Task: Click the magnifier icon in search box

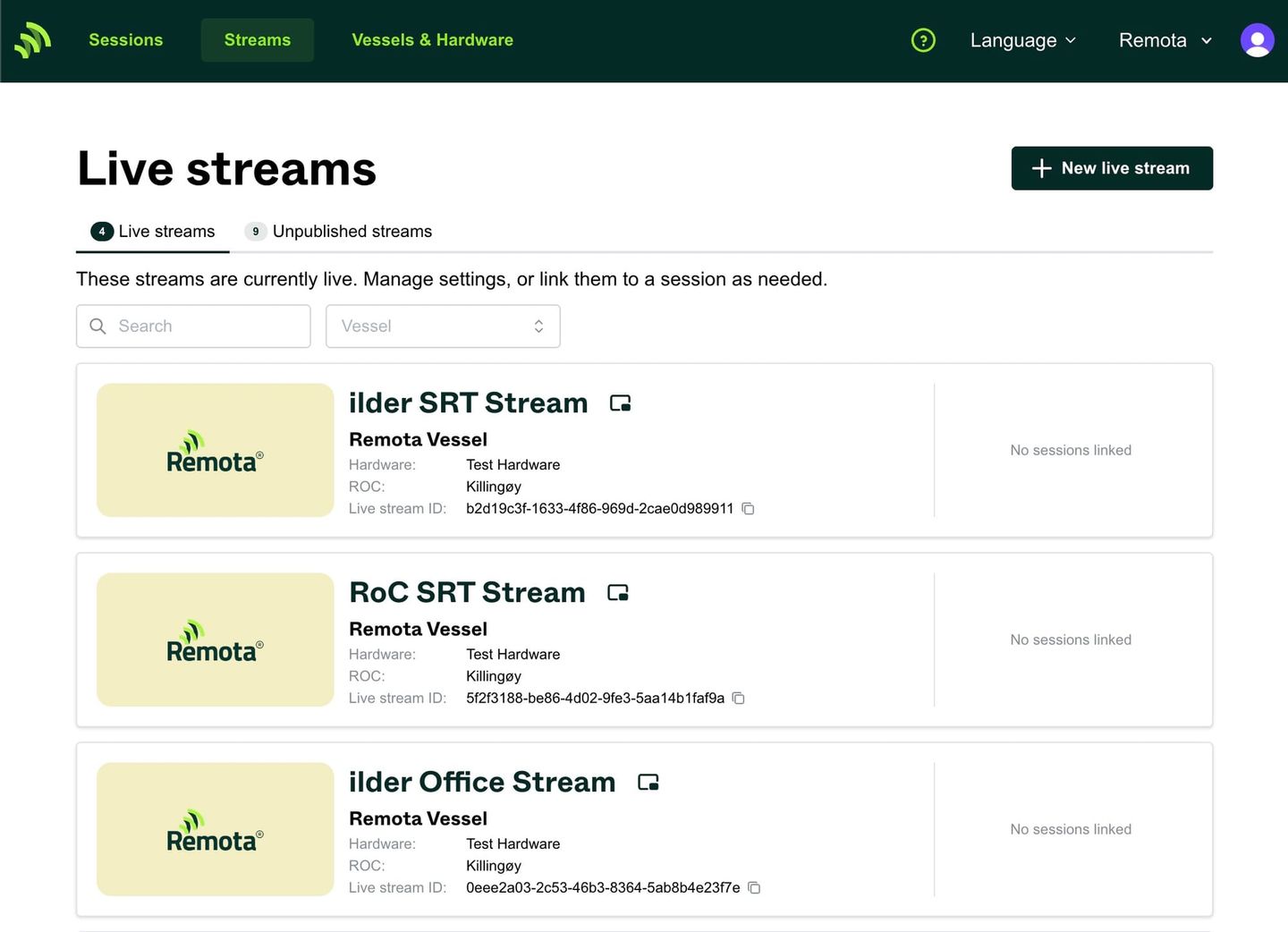Action: 98,326
